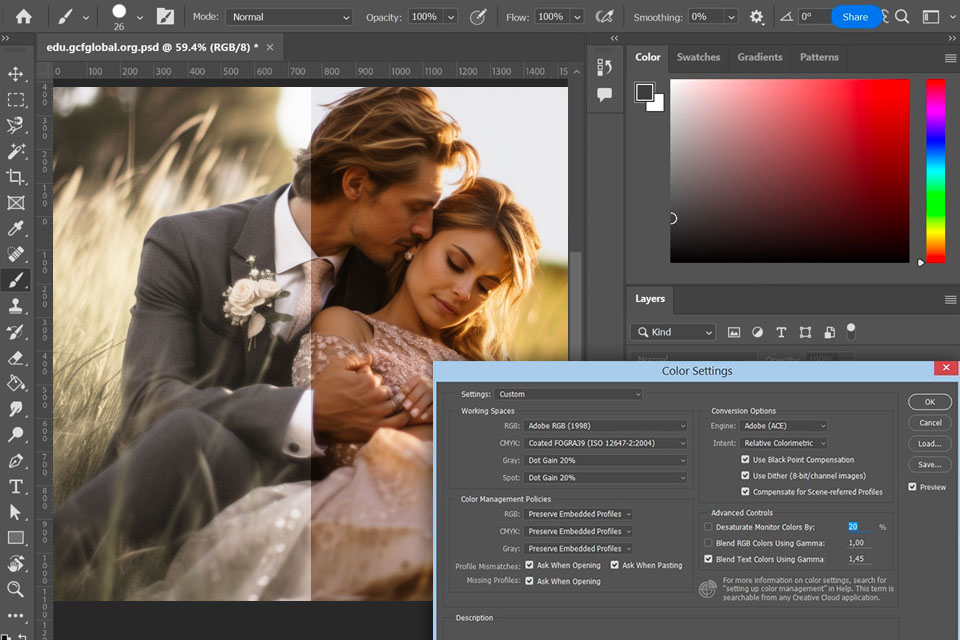Open brush settings gear for smoothing
The width and height of the screenshot is (960, 640).
pos(757,17)
